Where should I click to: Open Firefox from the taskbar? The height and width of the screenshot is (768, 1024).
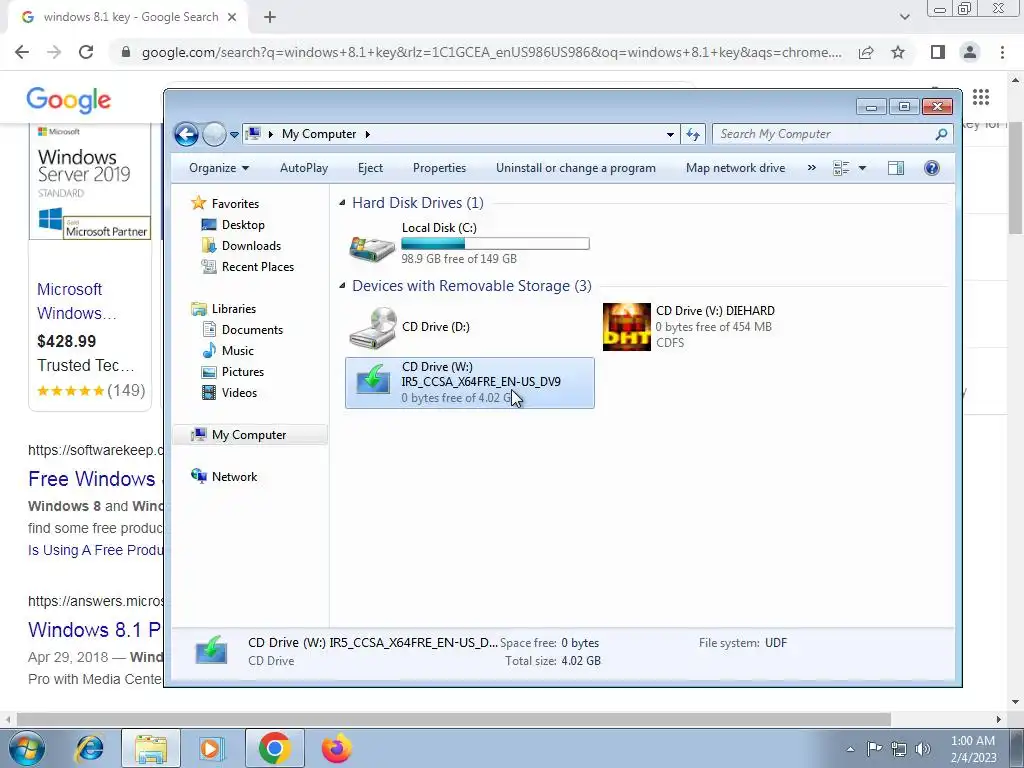(x=336, y=748)
